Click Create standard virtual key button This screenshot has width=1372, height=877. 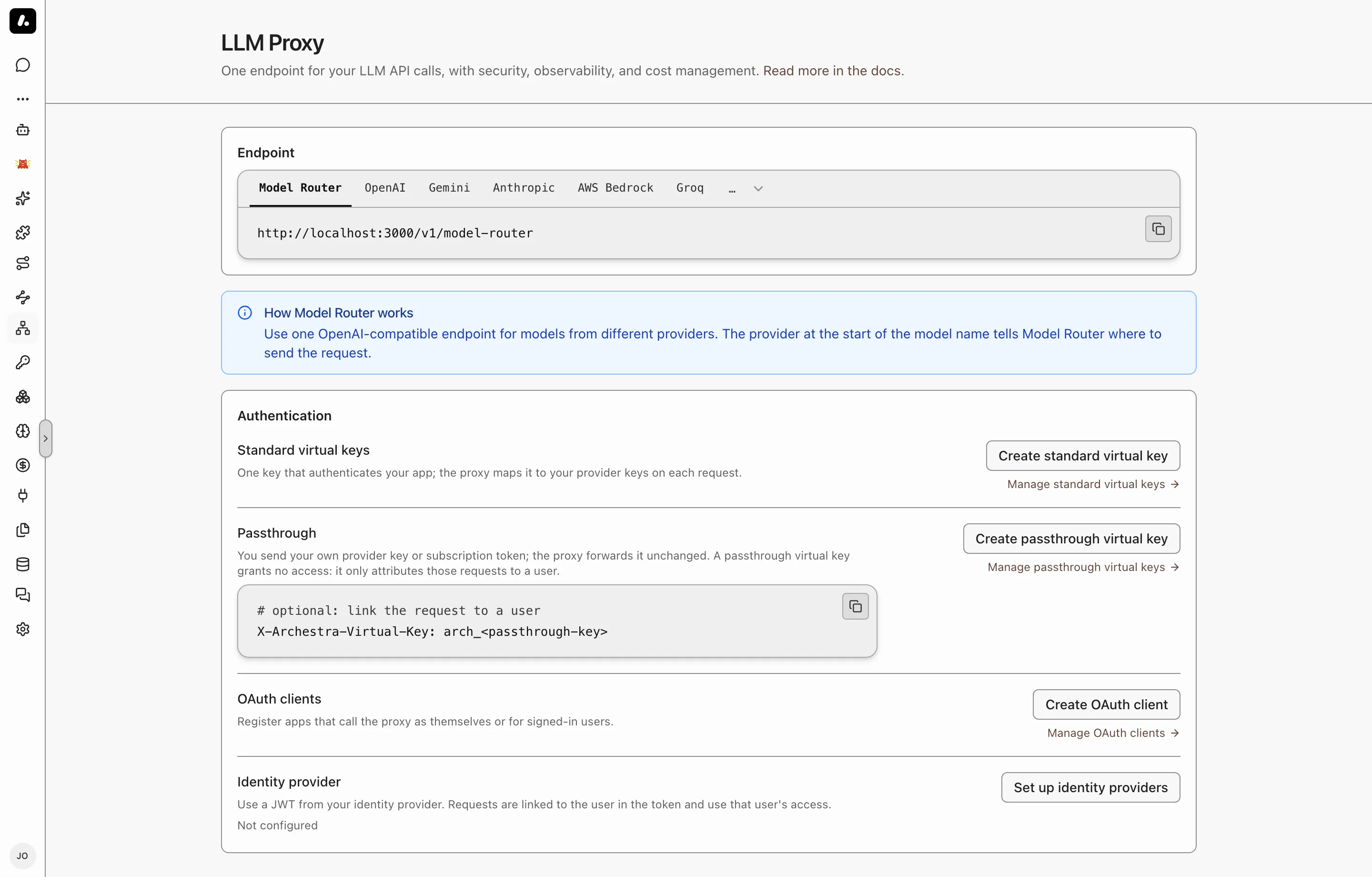(x=1082, y=456)
